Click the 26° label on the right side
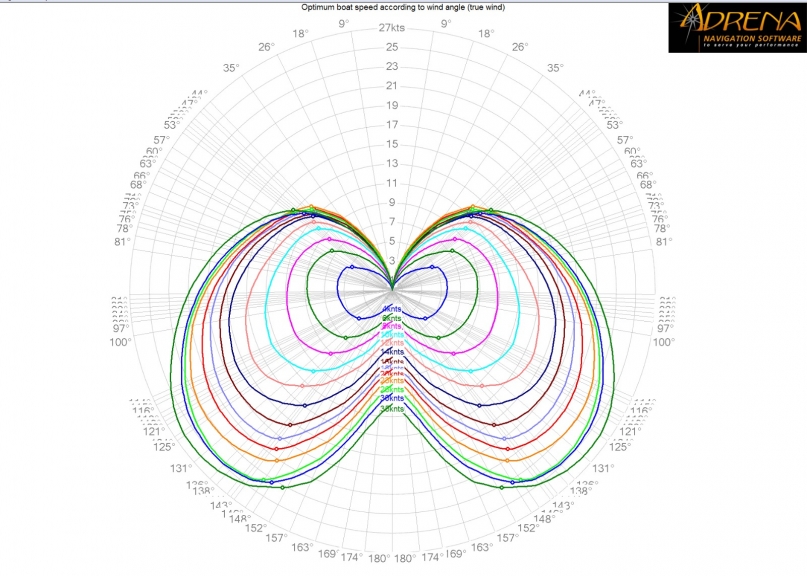Screen dimensions: 807x576 point(520,47)
